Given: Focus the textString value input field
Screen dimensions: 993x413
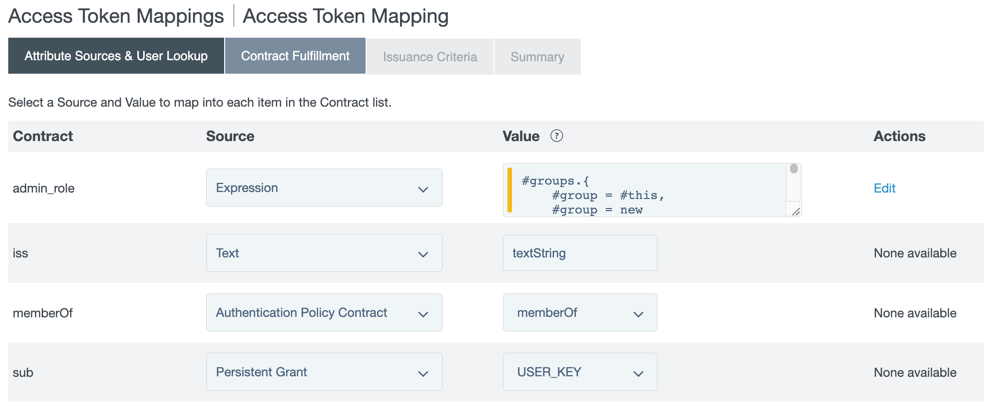Looking at the screenshot, I should [x=580, y=254].
